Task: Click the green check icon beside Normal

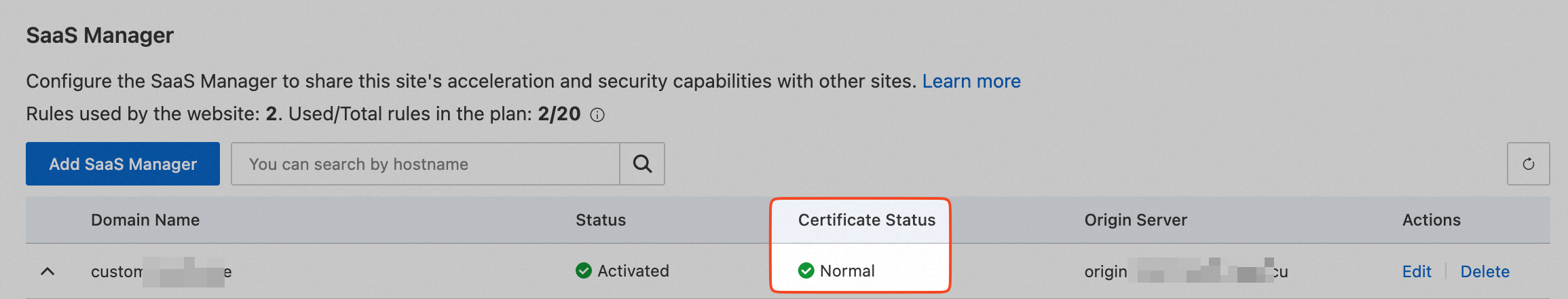Action: [x=806, y=270]
